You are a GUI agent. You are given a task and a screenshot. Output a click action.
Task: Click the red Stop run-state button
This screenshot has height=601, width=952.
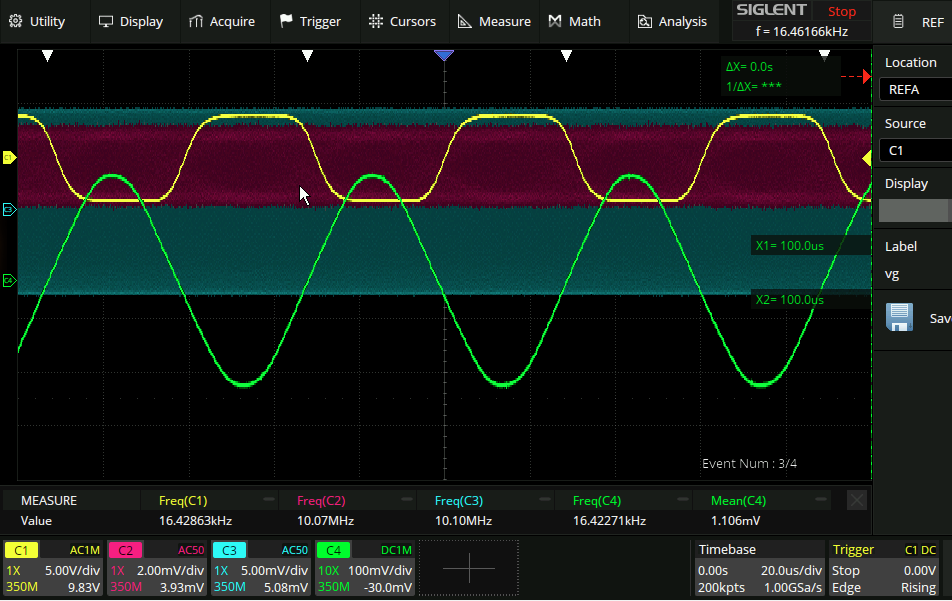pyautogui.click(x=842, y=12)
